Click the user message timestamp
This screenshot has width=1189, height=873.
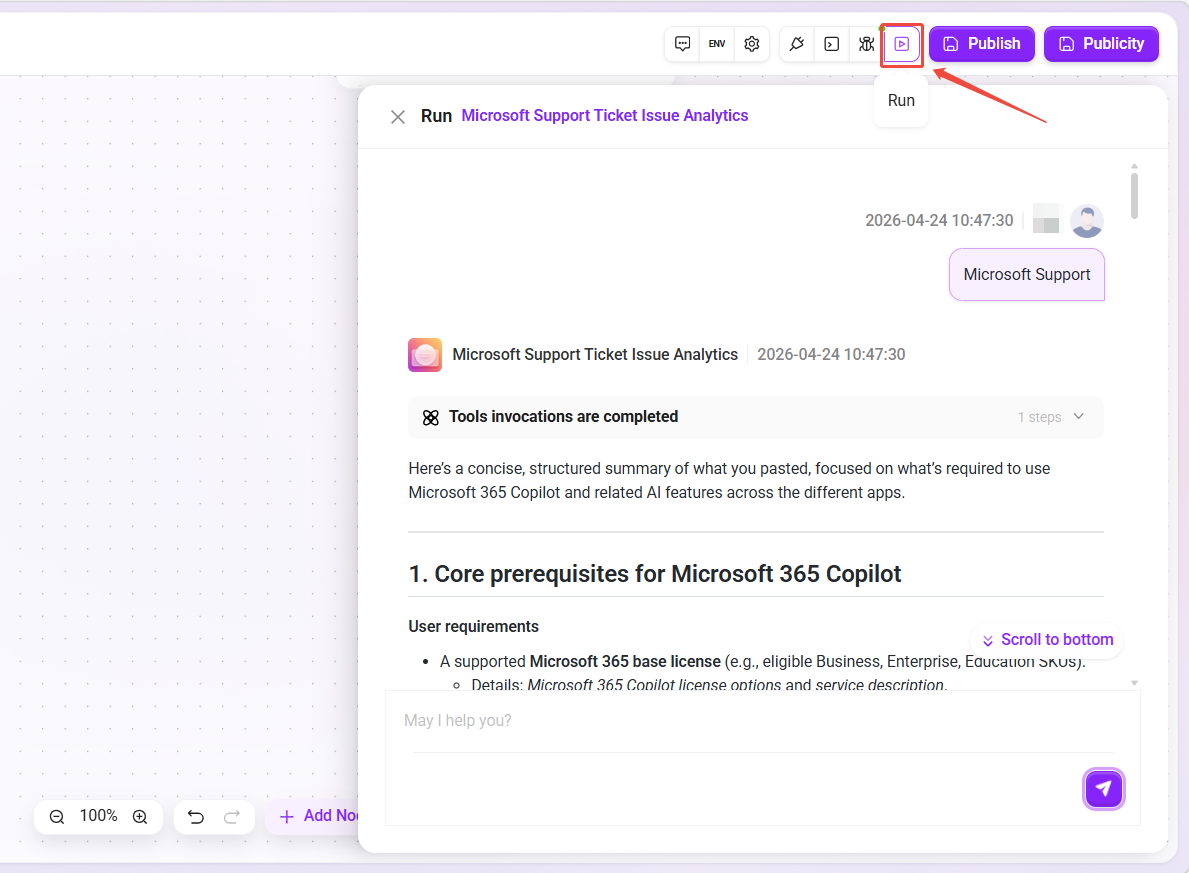pyautogui.click(x=939, y=221)
